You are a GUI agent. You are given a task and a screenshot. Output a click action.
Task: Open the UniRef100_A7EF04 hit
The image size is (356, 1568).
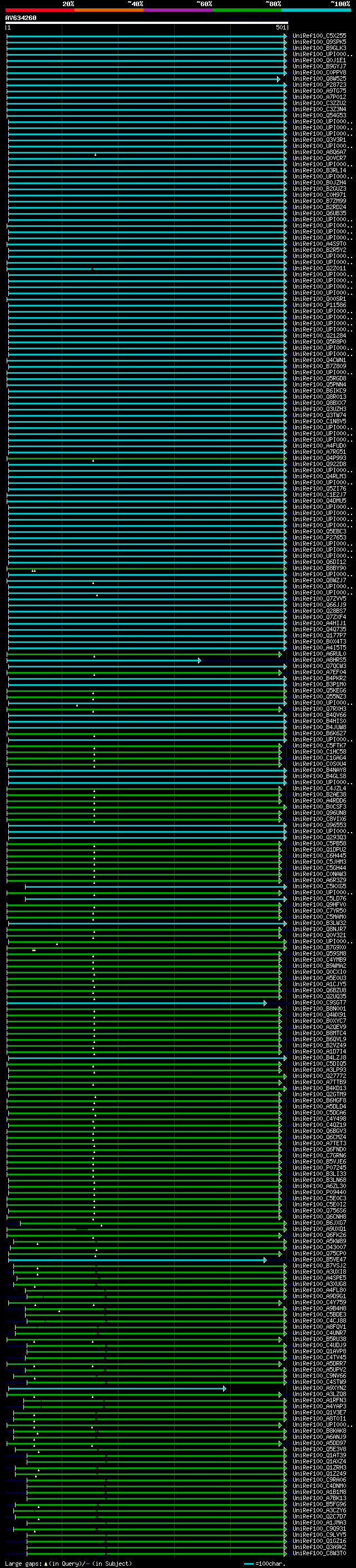(x=319, y=672)
